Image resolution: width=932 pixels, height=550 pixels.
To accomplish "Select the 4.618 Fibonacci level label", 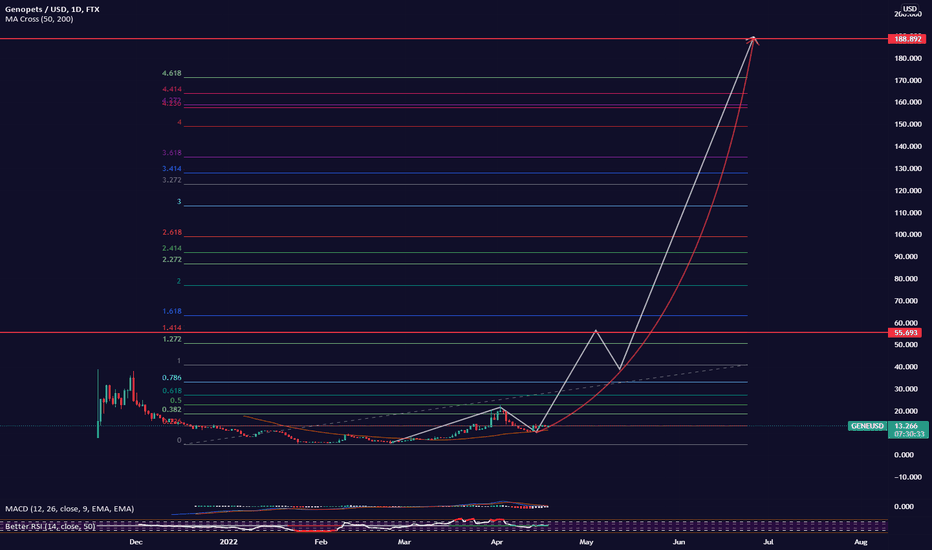I will pos(172,74).
